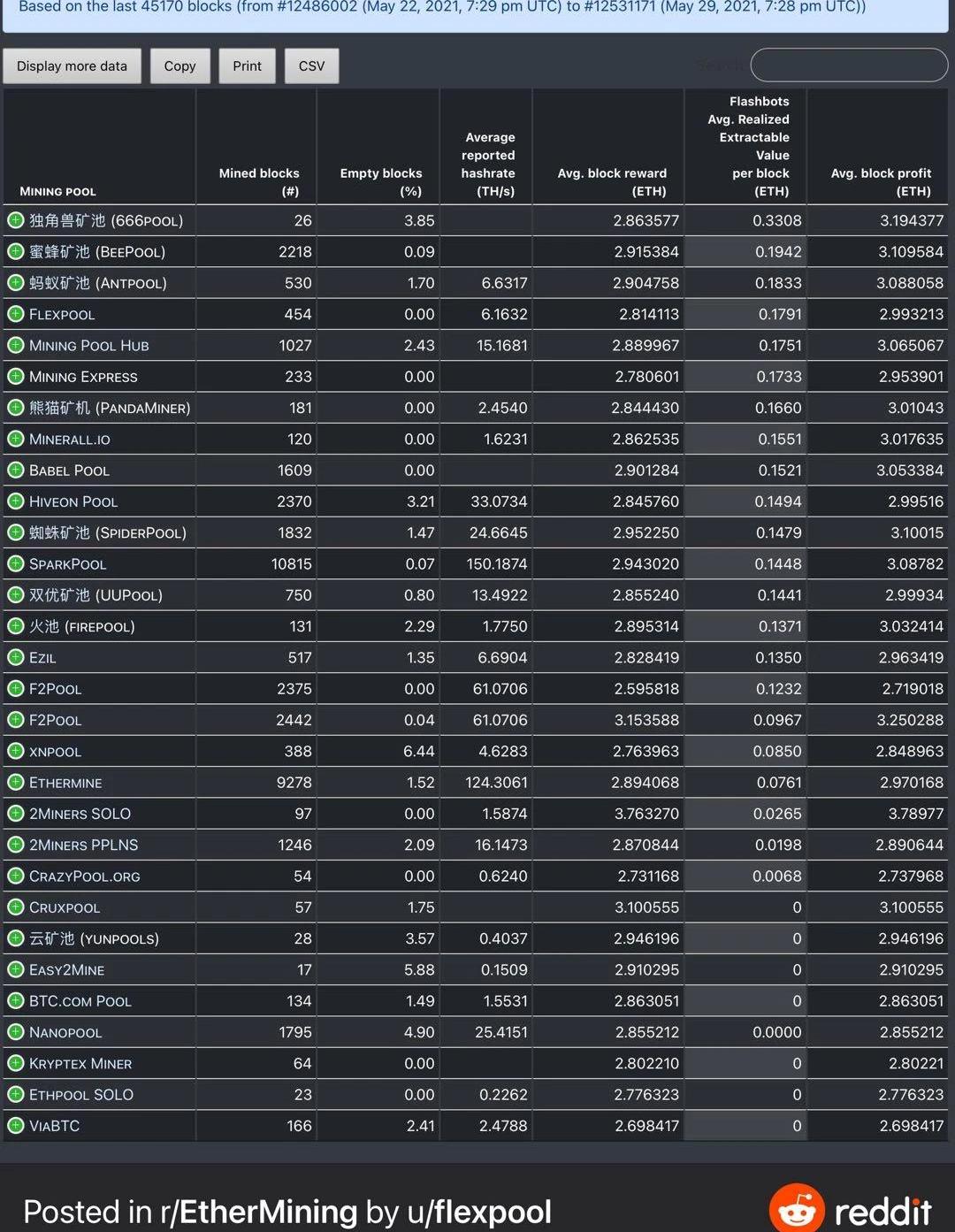
Task: Click the Copy button
Action: pos(180,66)
